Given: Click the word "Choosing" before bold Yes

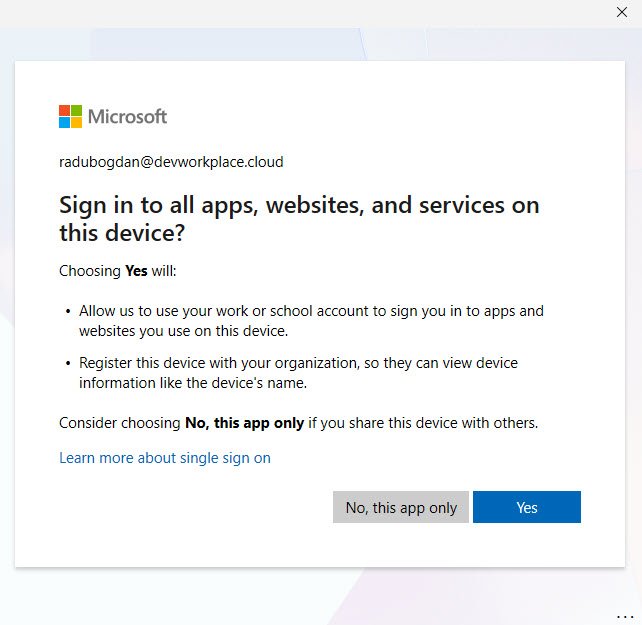Looking at the screenshot, I should 90,271.
